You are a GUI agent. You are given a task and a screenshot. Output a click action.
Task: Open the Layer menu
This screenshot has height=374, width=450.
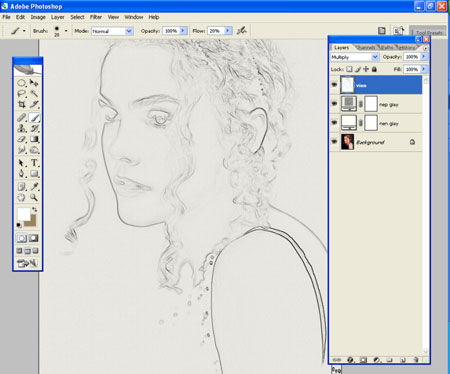click(x=58, y=17)
